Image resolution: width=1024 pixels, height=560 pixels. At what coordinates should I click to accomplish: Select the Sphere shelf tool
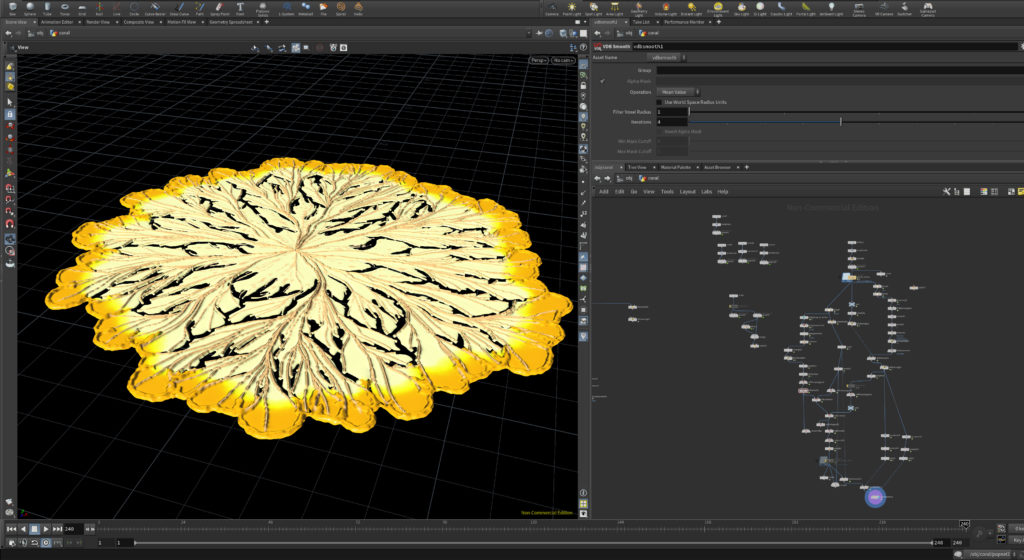point(30,8)
